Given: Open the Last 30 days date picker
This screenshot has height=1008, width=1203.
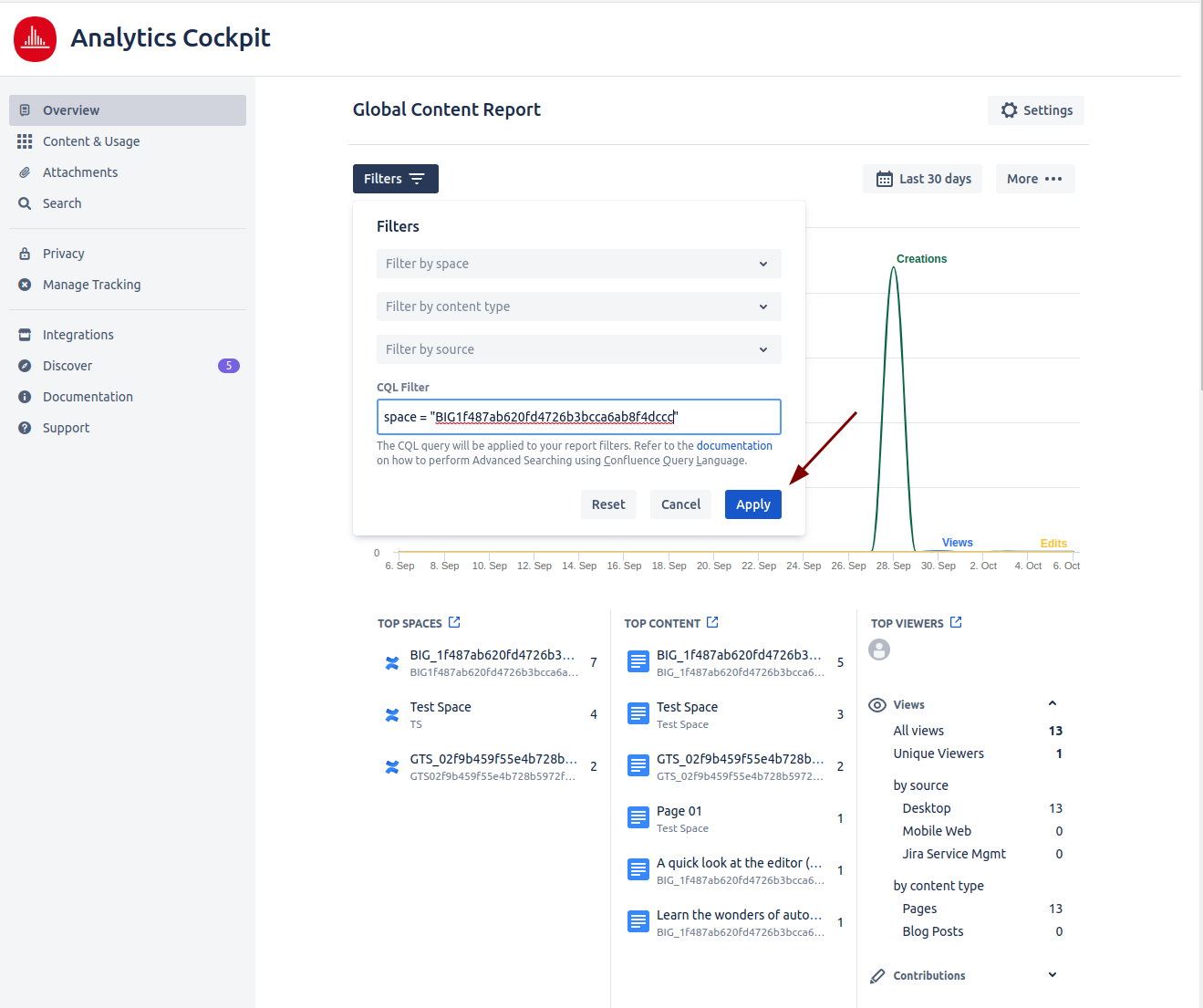Looking at the screenshot, I should (923, 179).
